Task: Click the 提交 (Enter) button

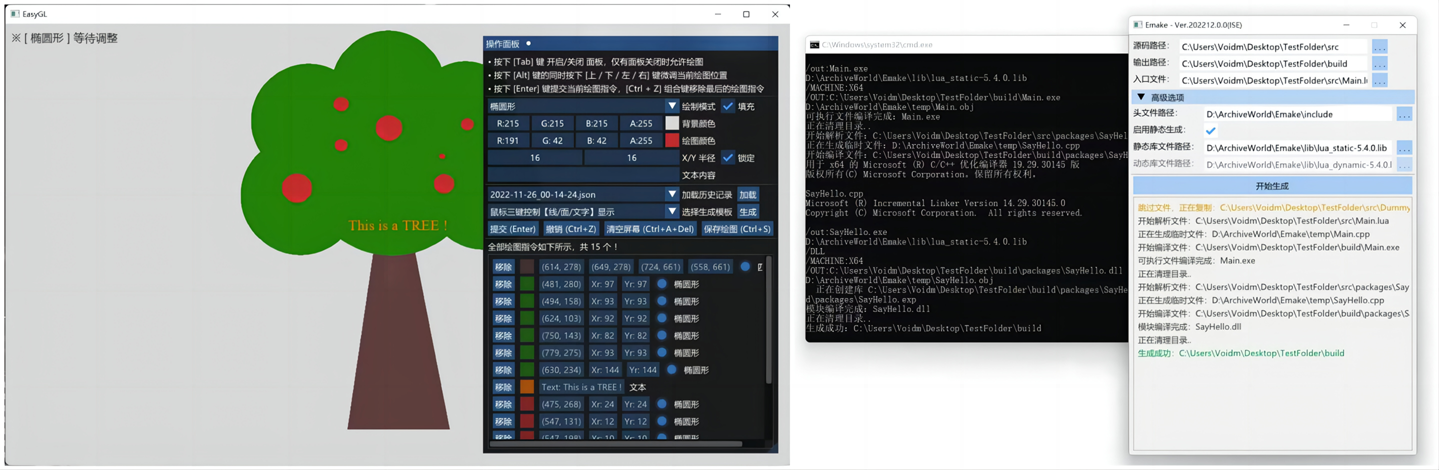Action: tap(513, 229)
